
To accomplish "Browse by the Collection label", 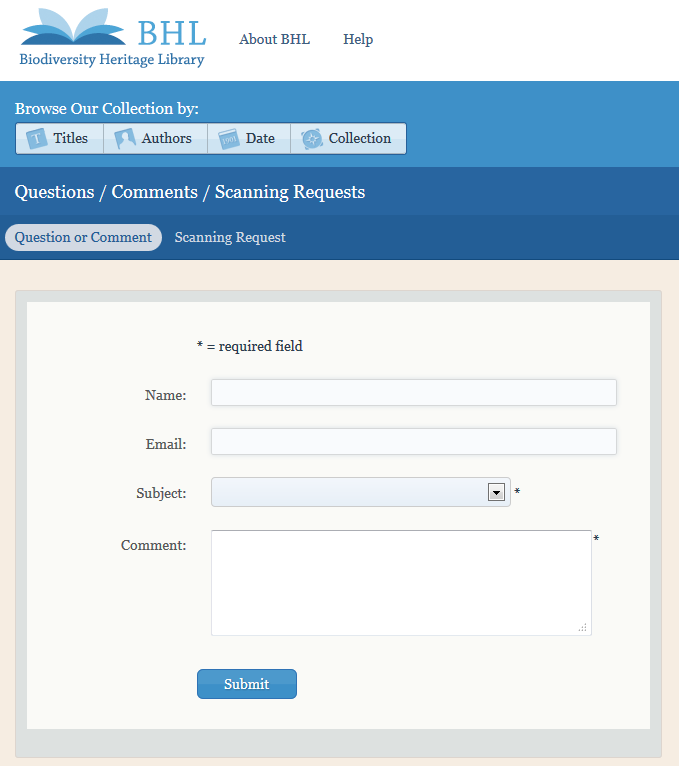I will (x=360, y=139).
